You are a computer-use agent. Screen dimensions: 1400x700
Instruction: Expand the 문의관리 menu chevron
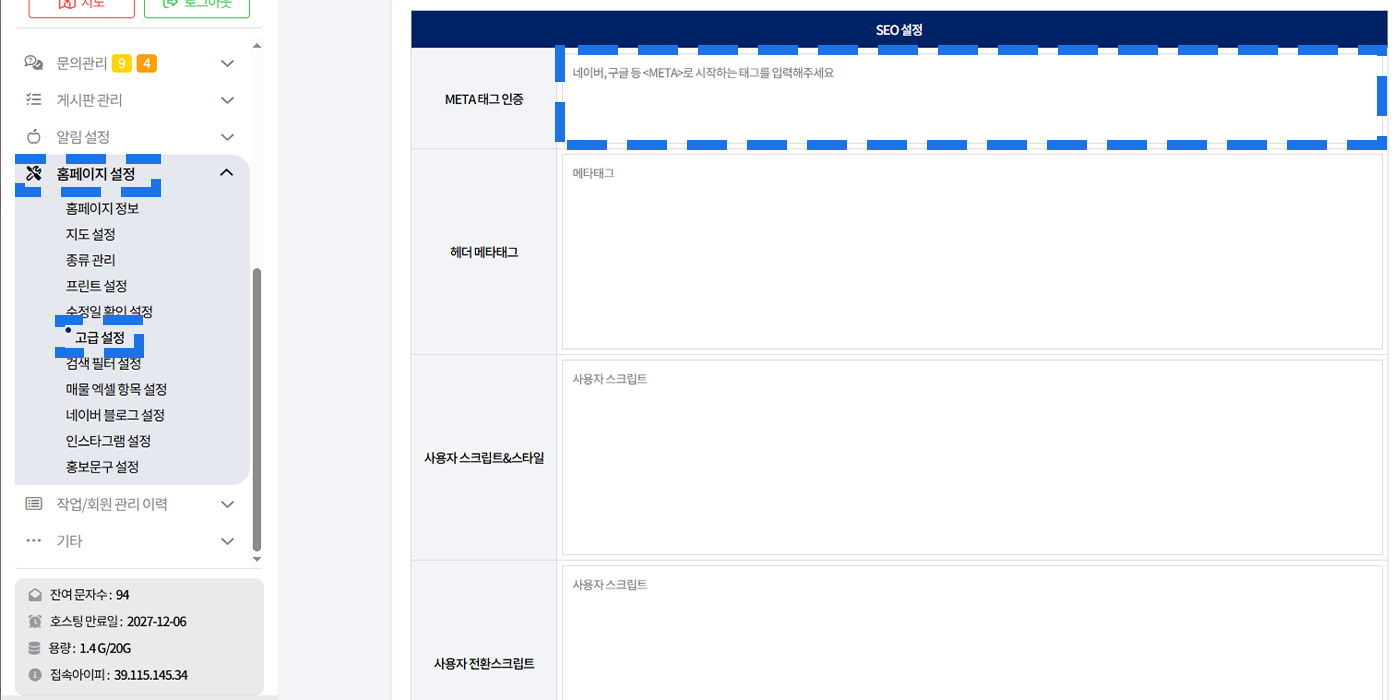tap(227, 64)
